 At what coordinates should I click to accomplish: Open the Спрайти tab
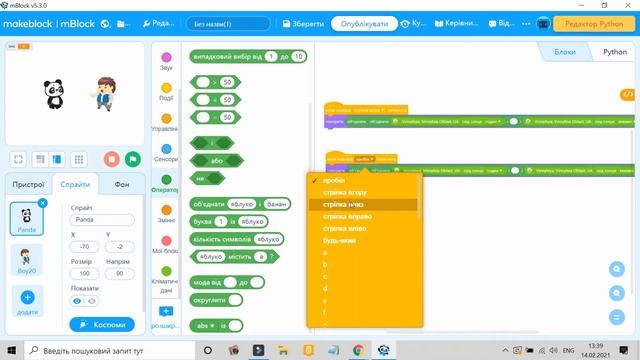coord(75,184)
